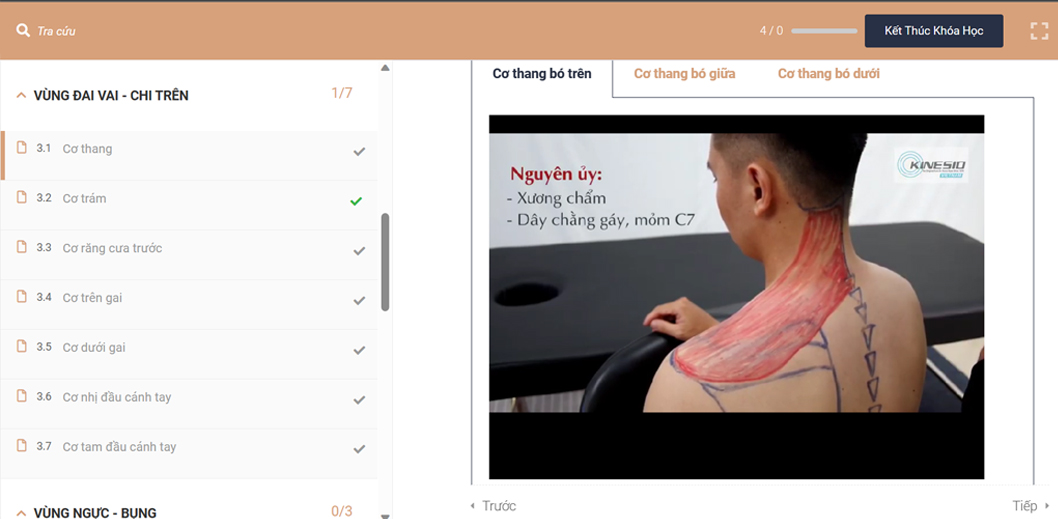The height and width of the screenshot is (519, 1058).
Task: Click the Kết Thúc Khóa Học button
Action: click(934, 31)
